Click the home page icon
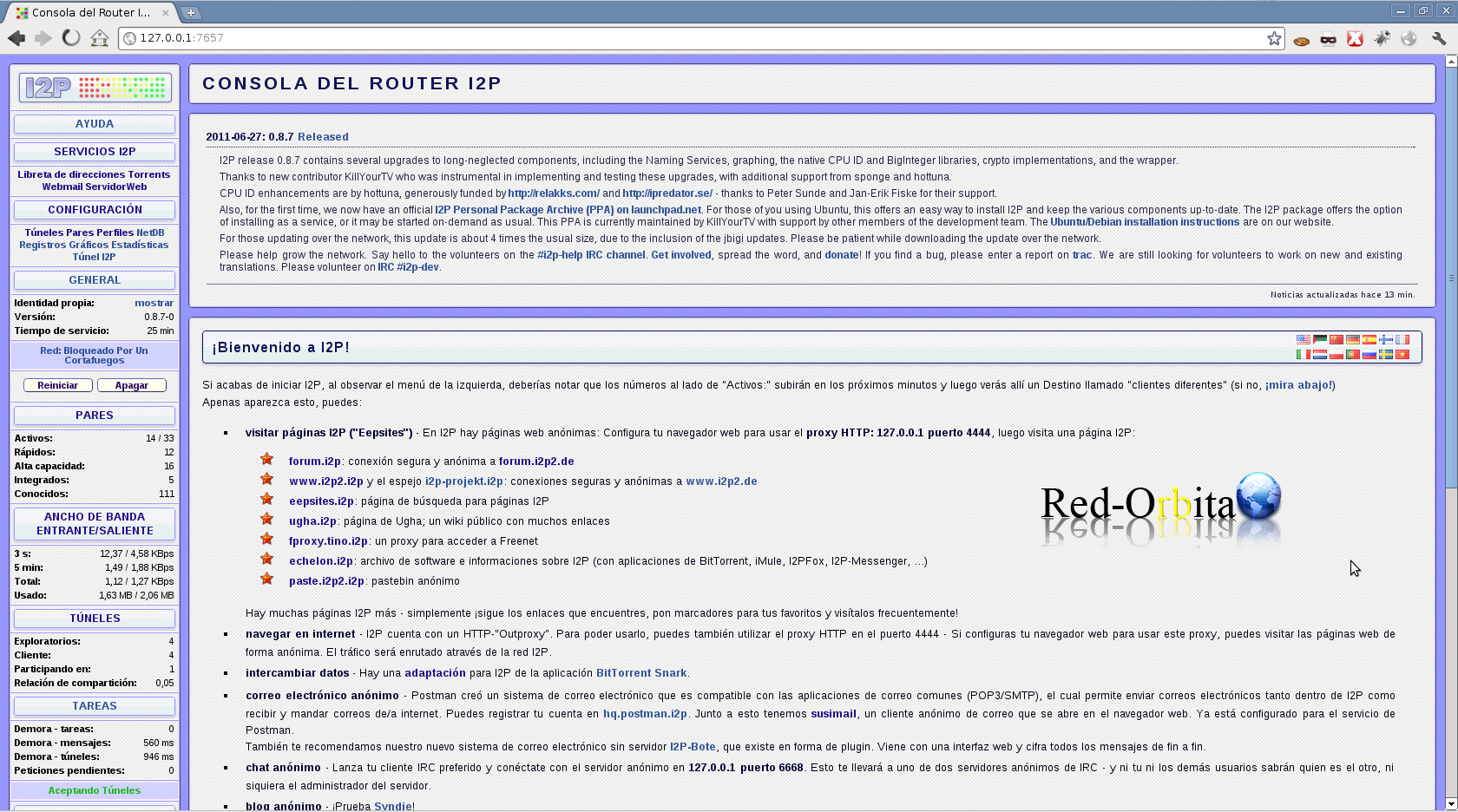Image resolution: width=1458 pixels, height=812 pixels. [x=100, y=38]
